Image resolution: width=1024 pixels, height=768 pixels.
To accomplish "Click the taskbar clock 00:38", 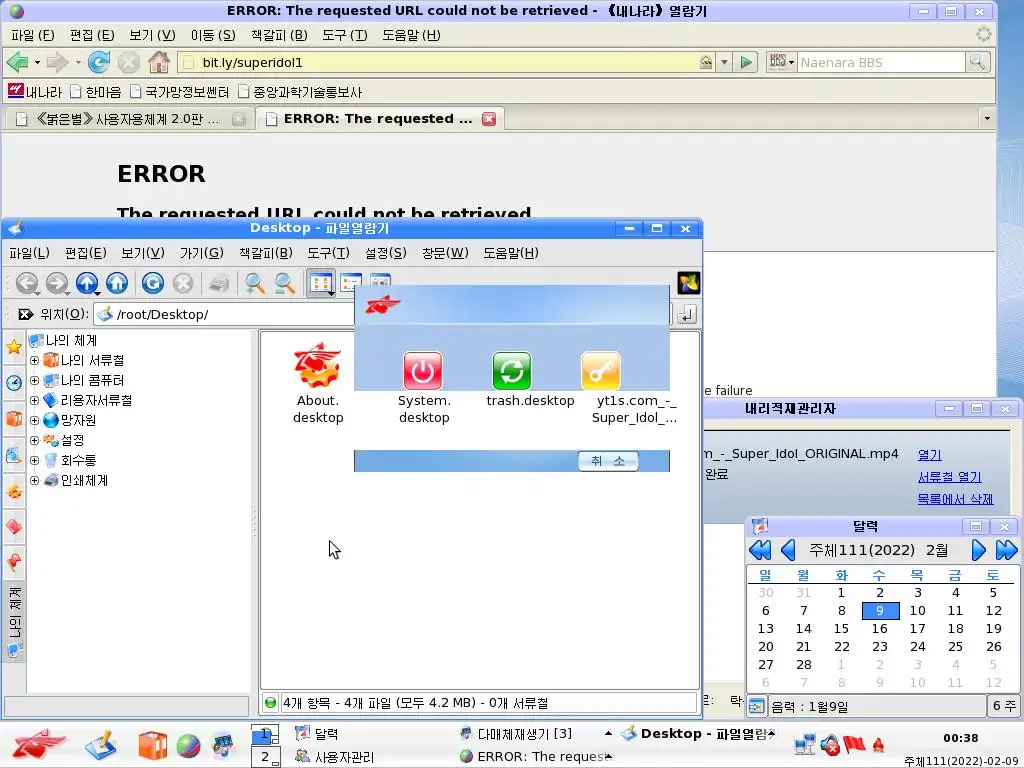I will point(961,739).
